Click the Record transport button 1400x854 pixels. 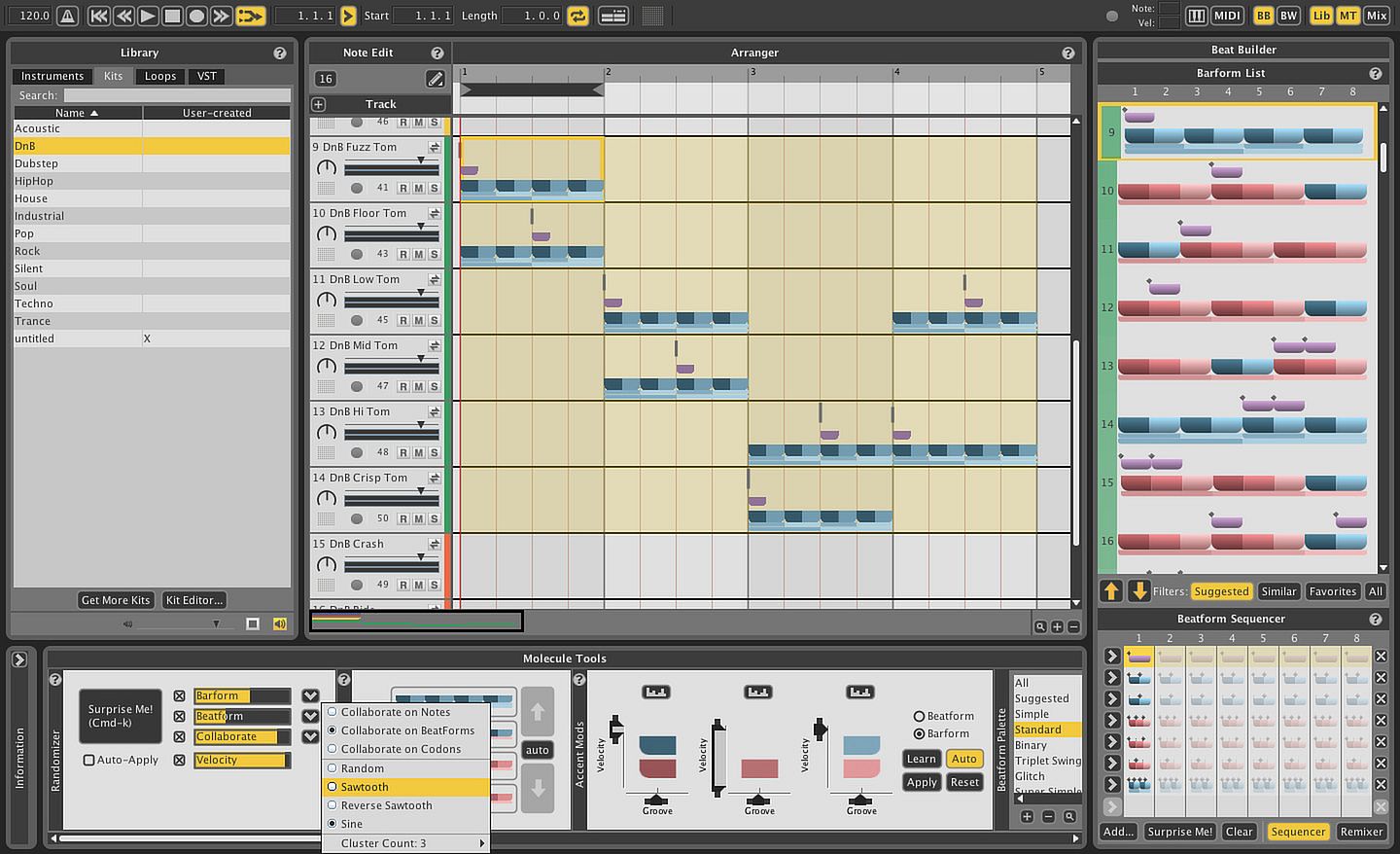pos(196,16)
